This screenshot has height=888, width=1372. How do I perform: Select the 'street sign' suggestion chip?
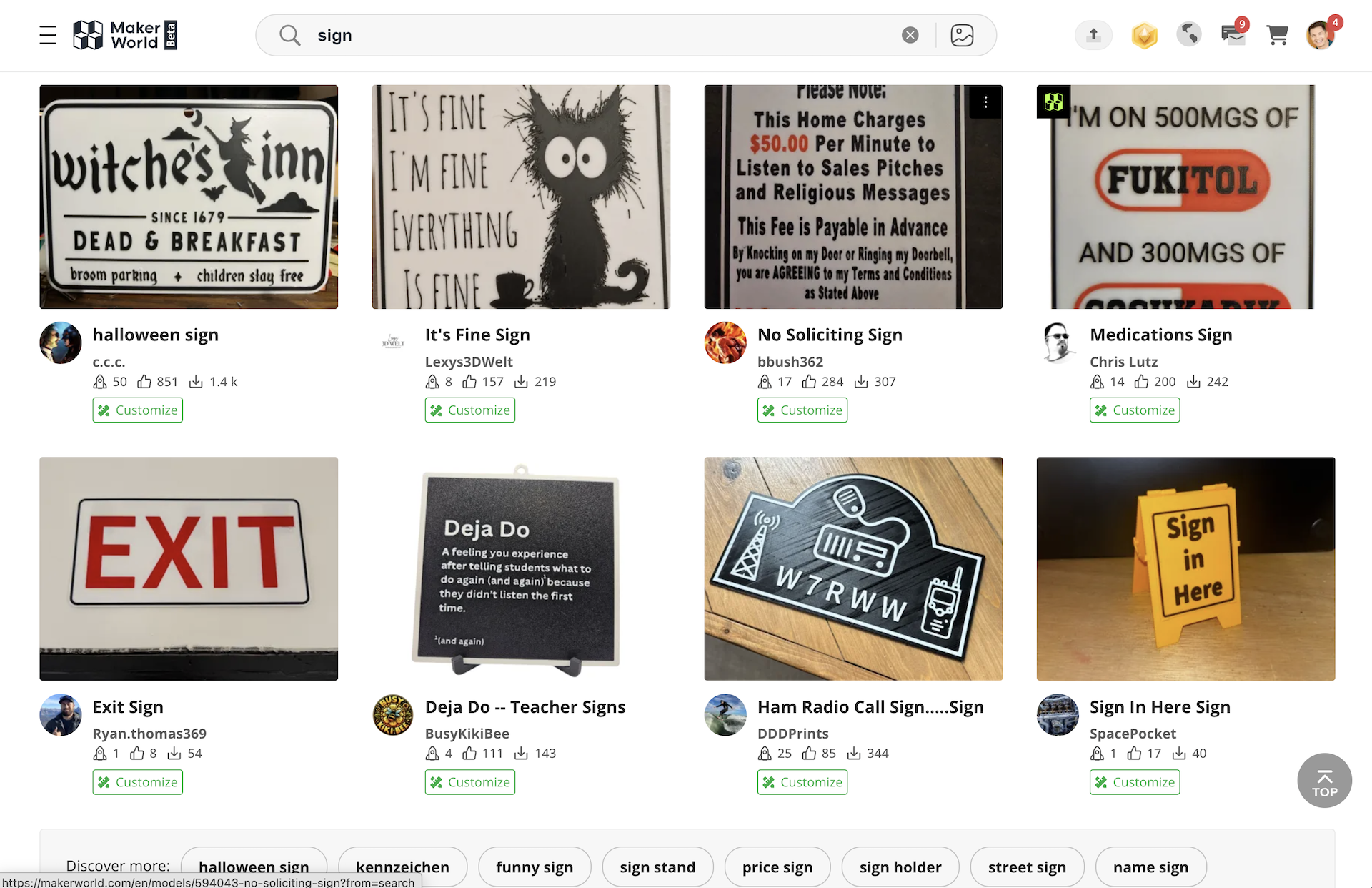(x=1027, y=867)
